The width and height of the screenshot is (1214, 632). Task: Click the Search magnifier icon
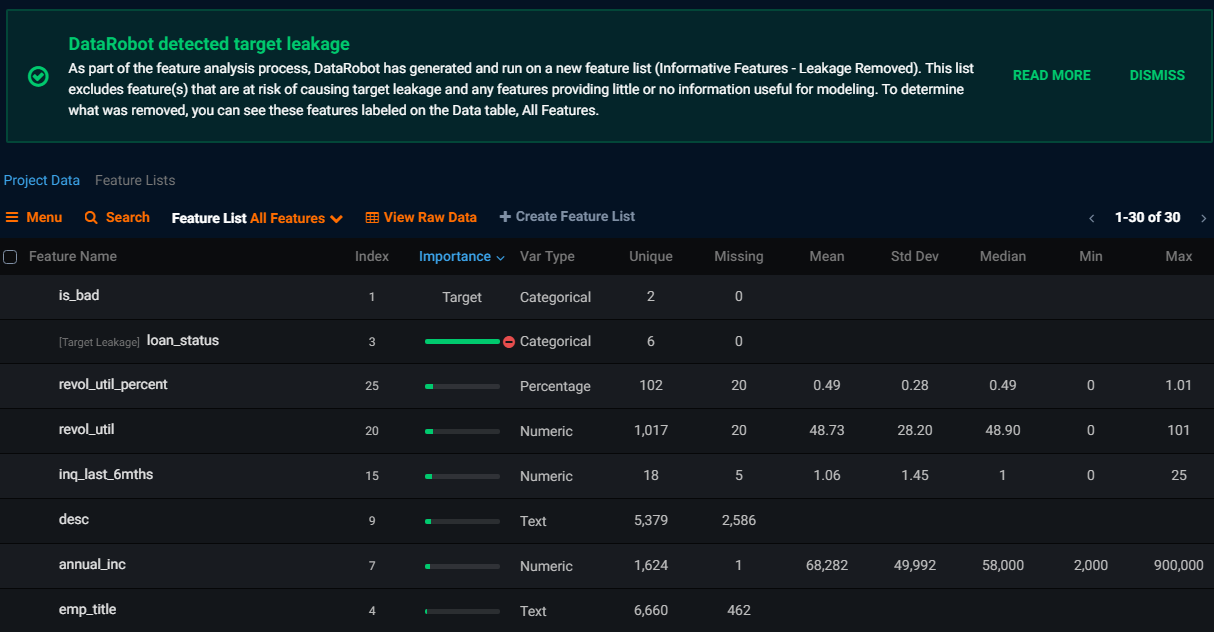(91, 217)
